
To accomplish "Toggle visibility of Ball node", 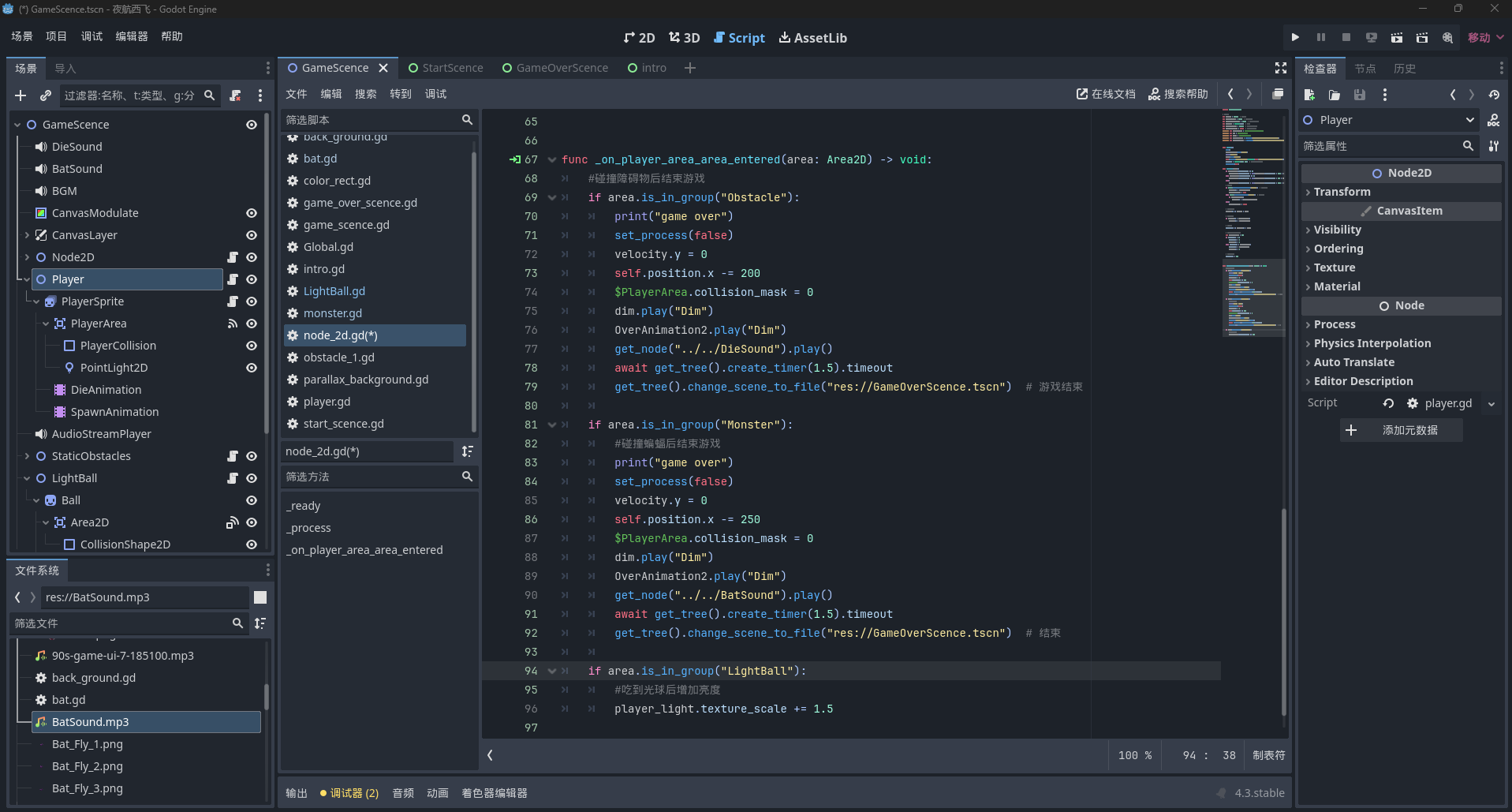I will coord(252,500).
